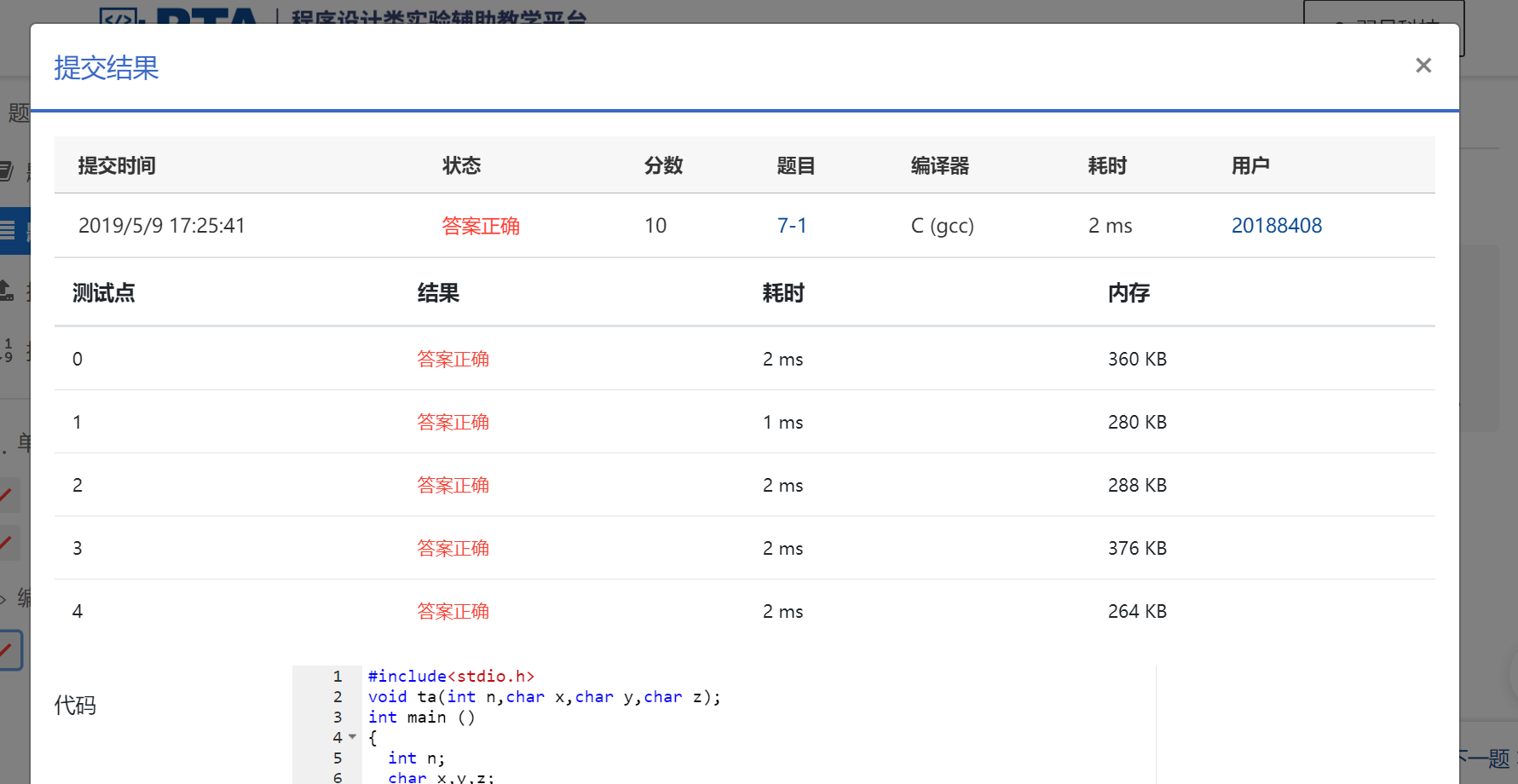Click the 1 ms time of test point 1
The width and height of the screenshot is (1518, 784).
[x=782, y=422]
